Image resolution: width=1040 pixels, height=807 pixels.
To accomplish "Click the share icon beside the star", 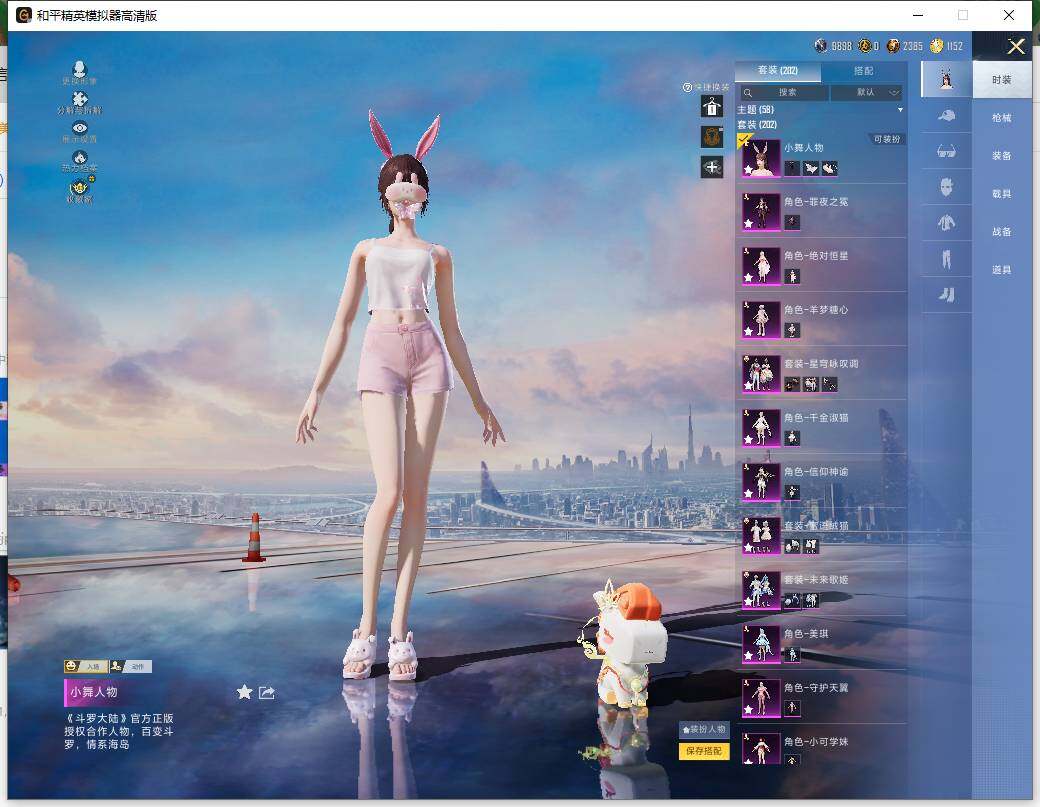I will tap(267, 692).
